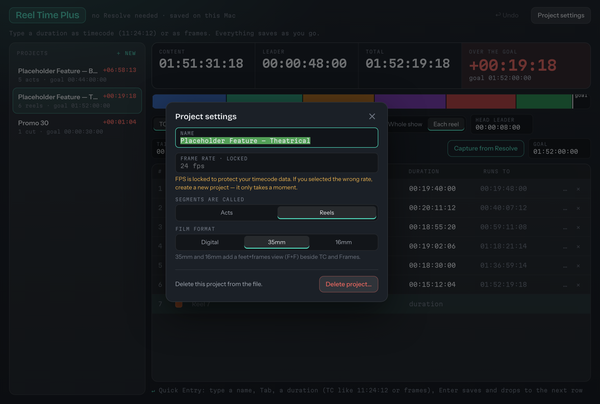Choose the Digital film format
The width and height of the screenshot is (600, 404).
210,242
